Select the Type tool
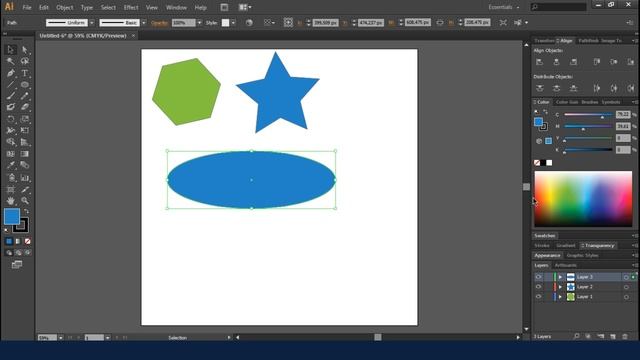640x360 pixels. (25, 73)
